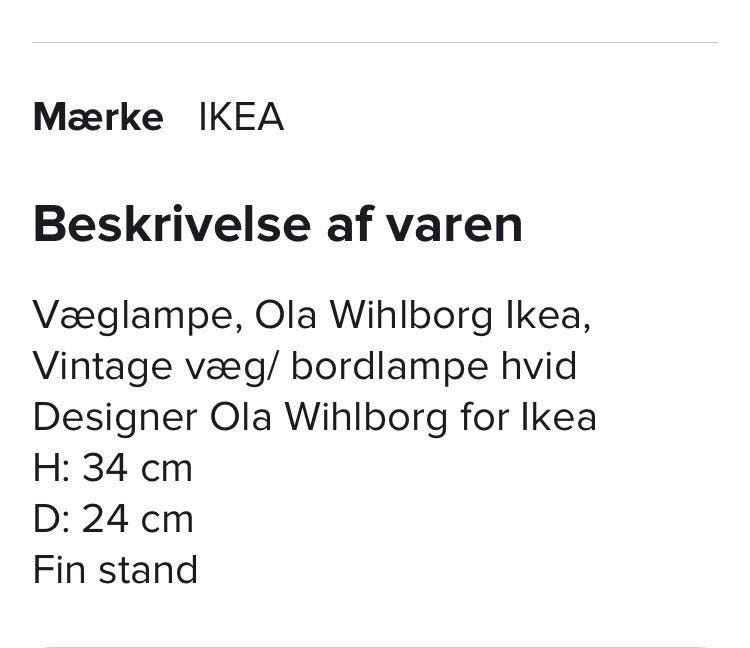Click the Beskrivelse af varen heading

click(278, 224)
